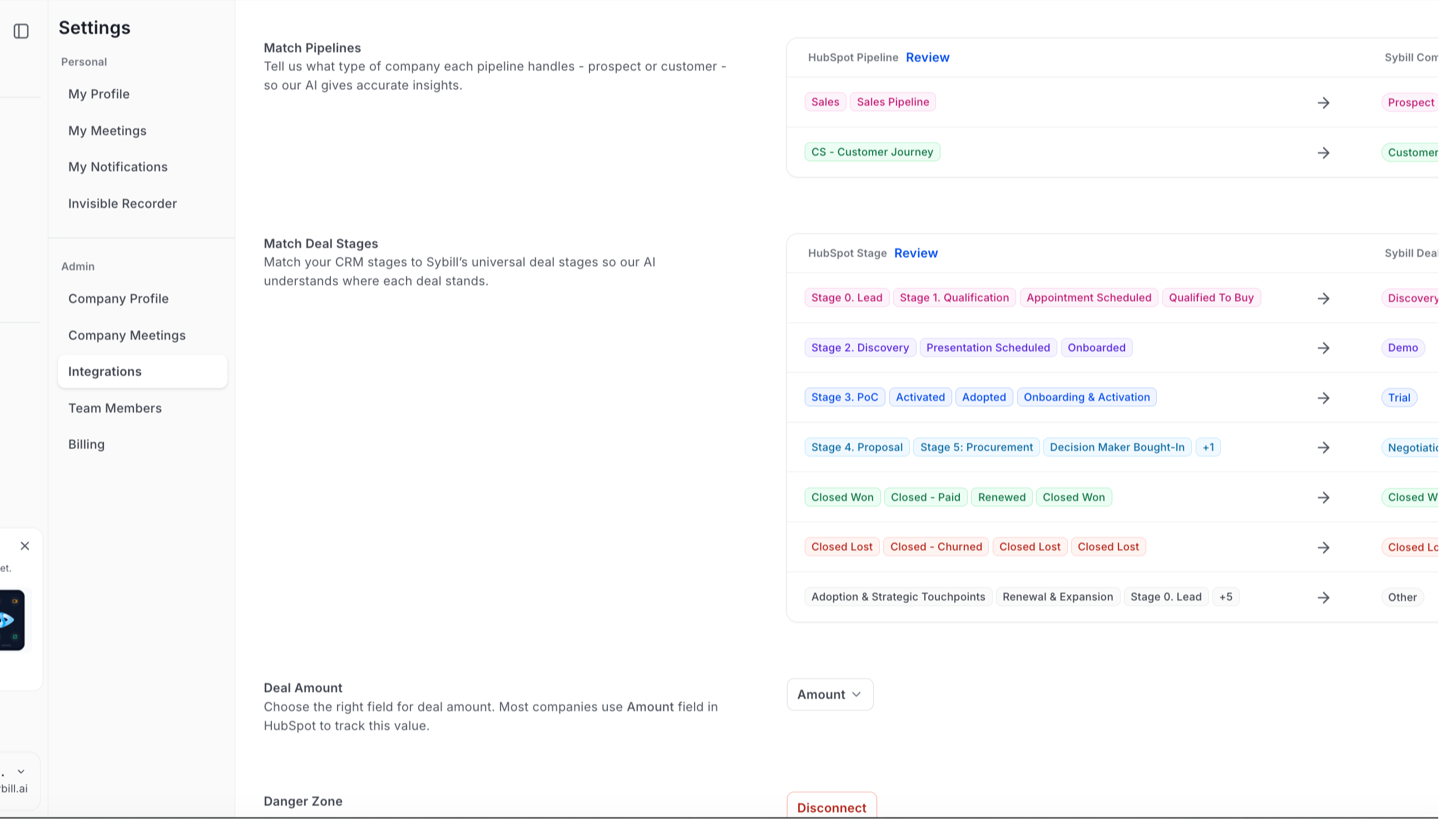
Task: Click the Prospect company type chip
Action: pyautogui.click(x=1411, y=102)
